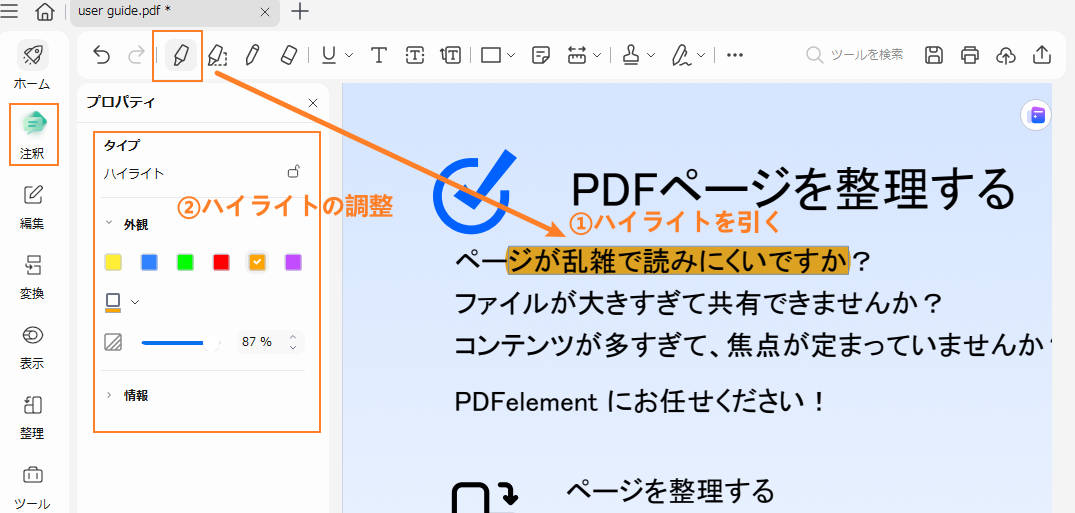Close the user guide.pdf tab
Image resolution: width=1075 pixels, height=513 pixels.
pos(265,12)
